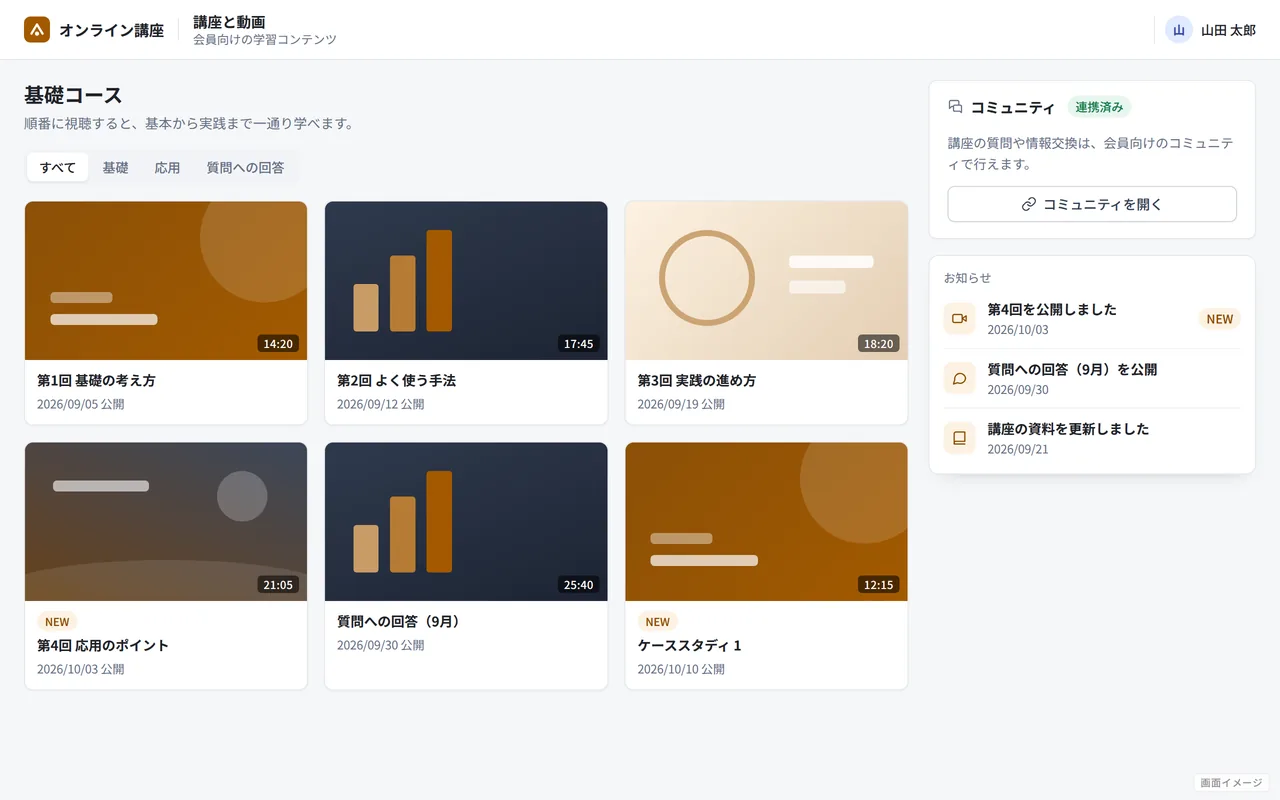The width and height of the screenshot is (1280, 800).
Task: Play the 第1回 基礎の考え方 video thumbnail
Action: (x=166, y=281)
